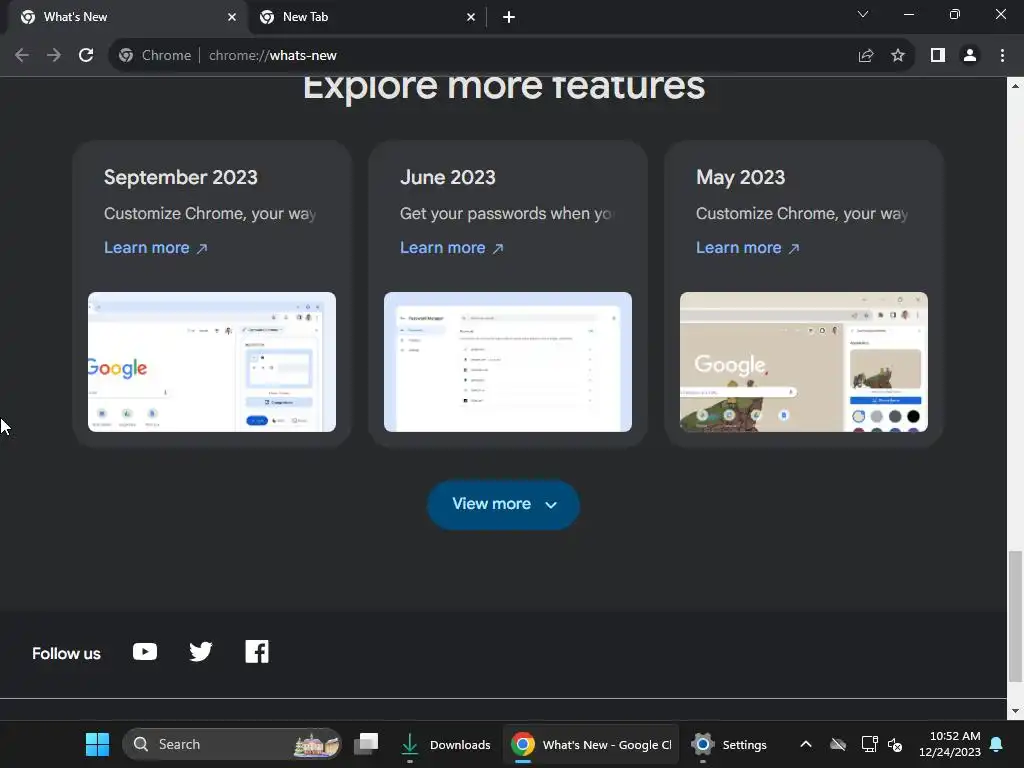Viewport: 1024px width, 768px height.
Task: Open the YouTube follow link
Action: (x=145, y=652)
